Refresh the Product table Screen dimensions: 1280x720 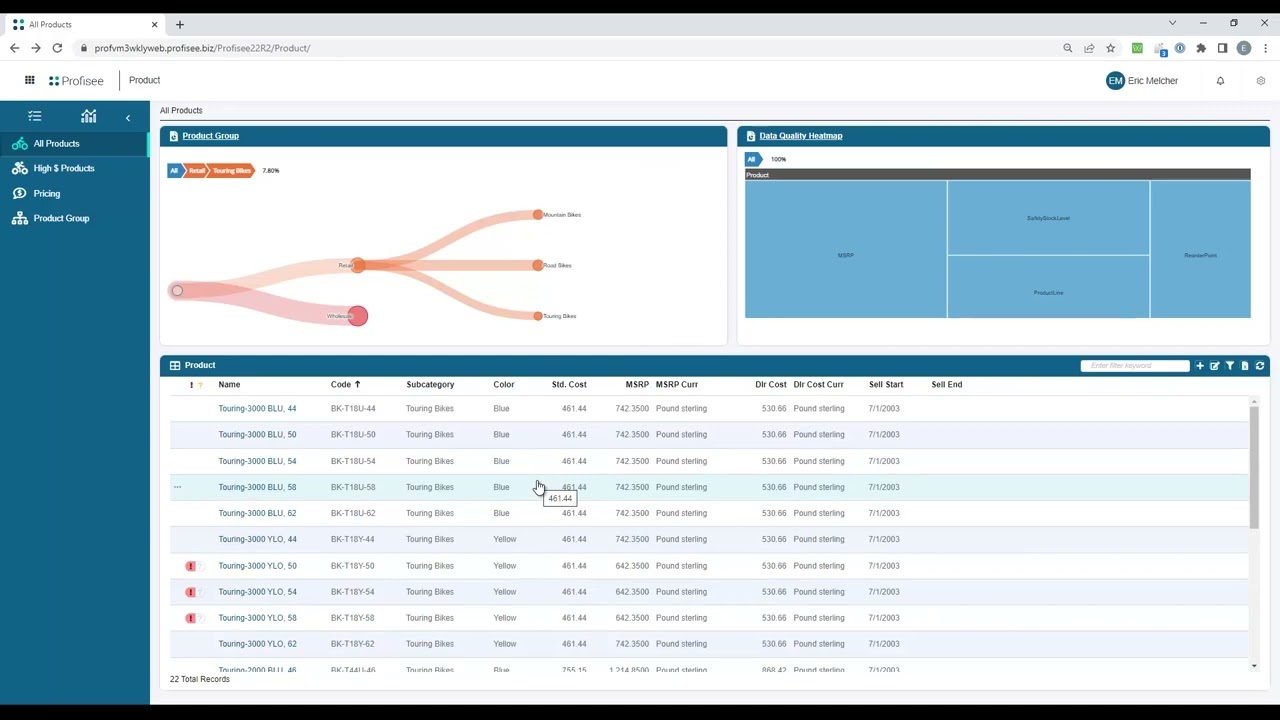point(1260,366)
